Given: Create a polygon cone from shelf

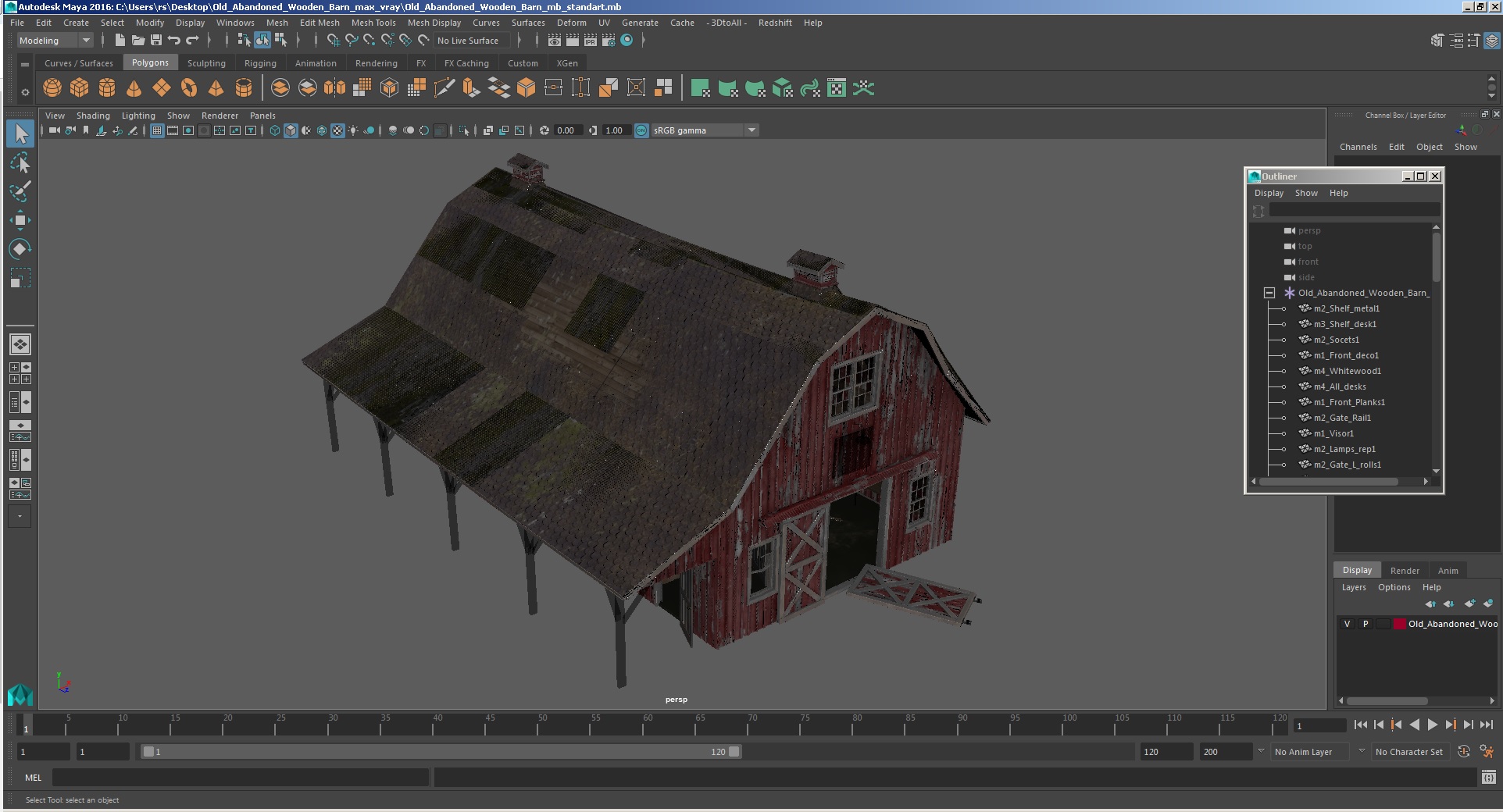Looking at the screenshot, I should [x=134, y=88].
